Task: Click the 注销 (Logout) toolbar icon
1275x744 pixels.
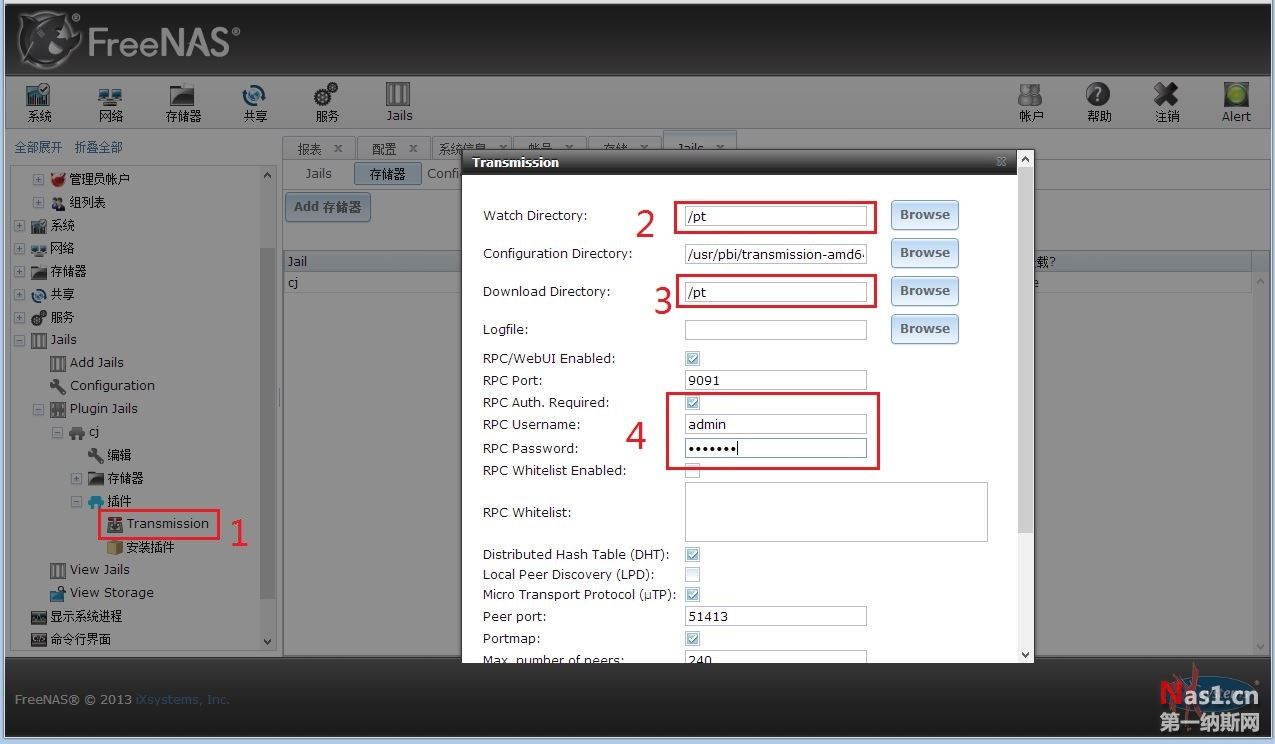Action: point(1167,102)
